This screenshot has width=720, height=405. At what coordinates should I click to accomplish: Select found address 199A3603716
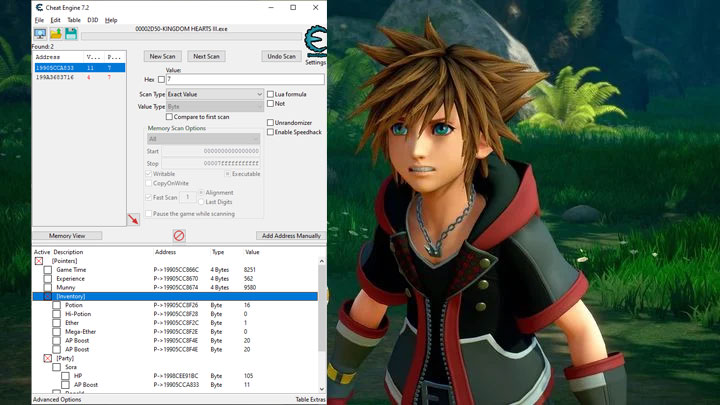point(80,77)
